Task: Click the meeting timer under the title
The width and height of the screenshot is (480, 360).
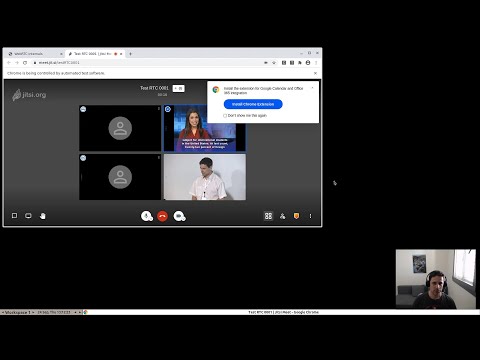Action: pyautogui.click(x=162, y=95)
